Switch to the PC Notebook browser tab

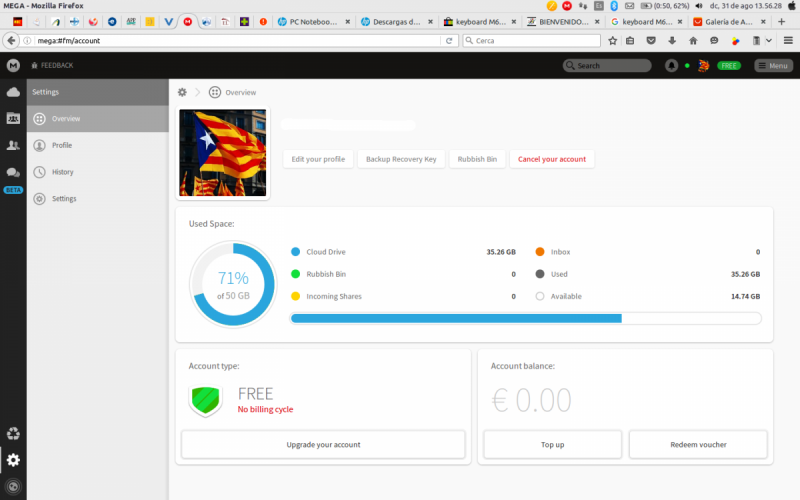(313, 22)
